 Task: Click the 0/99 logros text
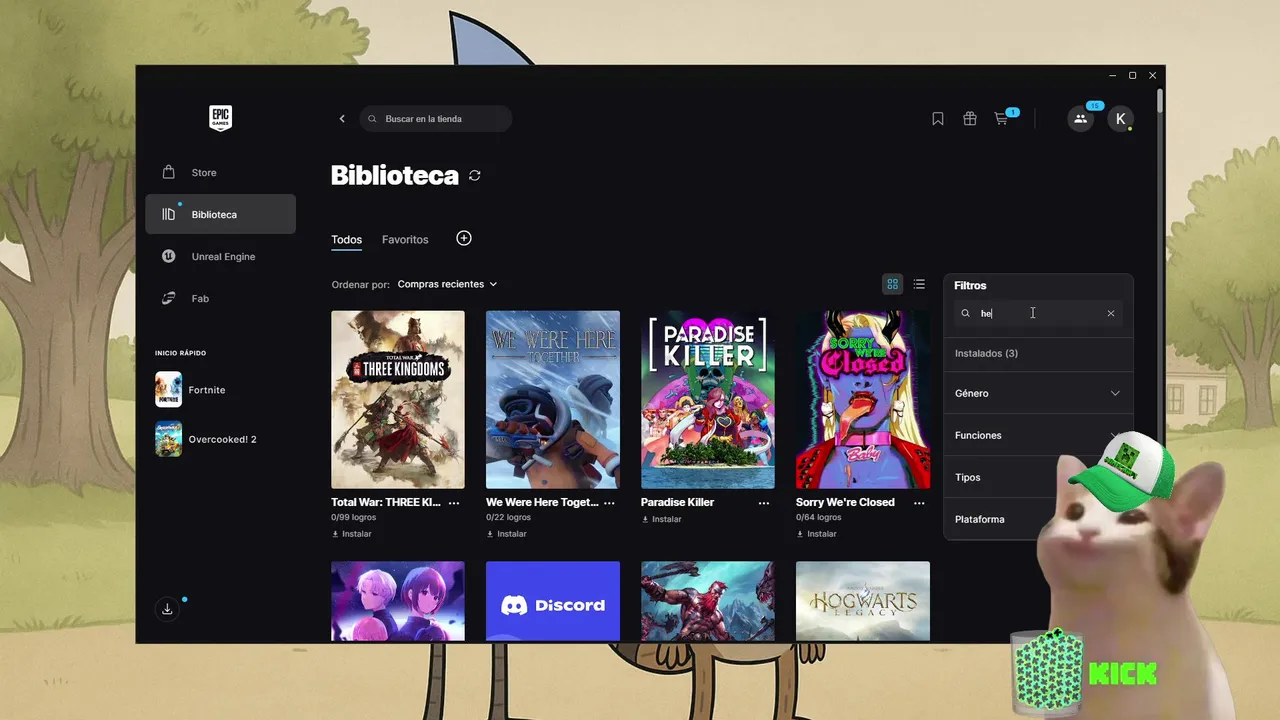pos(352,518)
